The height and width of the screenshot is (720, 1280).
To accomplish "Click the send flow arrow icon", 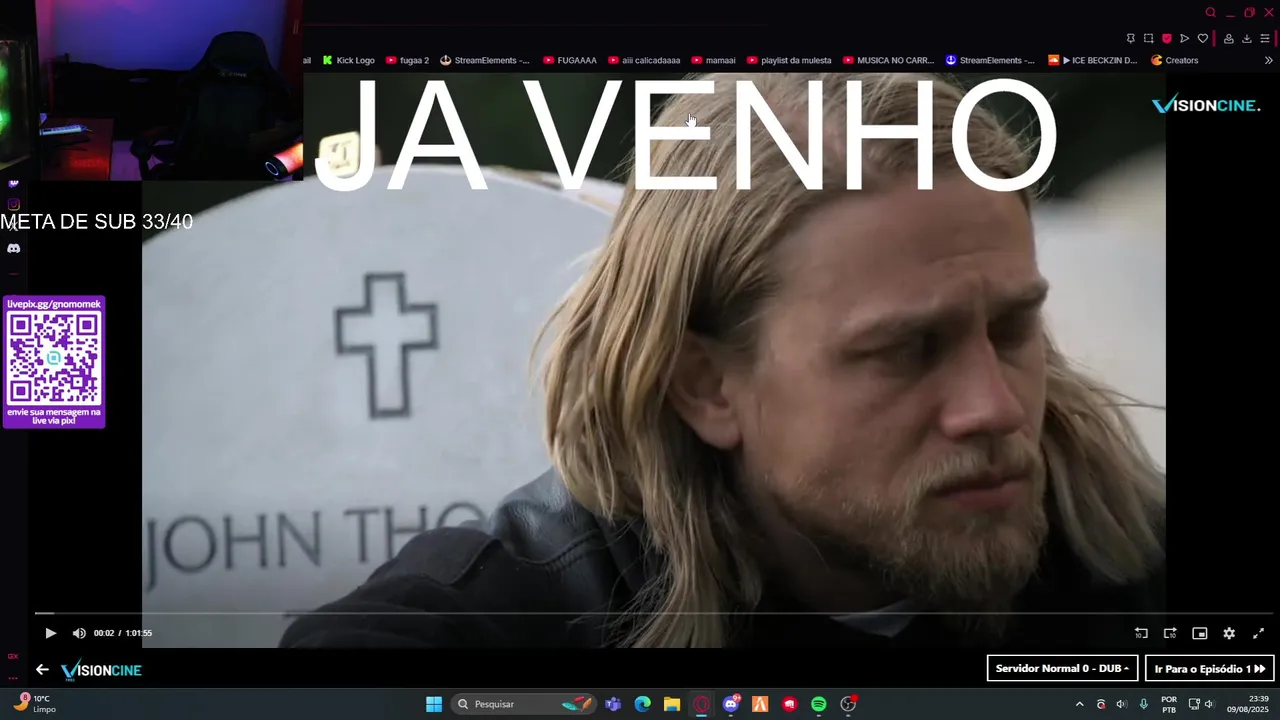I will pos(1184,39).
